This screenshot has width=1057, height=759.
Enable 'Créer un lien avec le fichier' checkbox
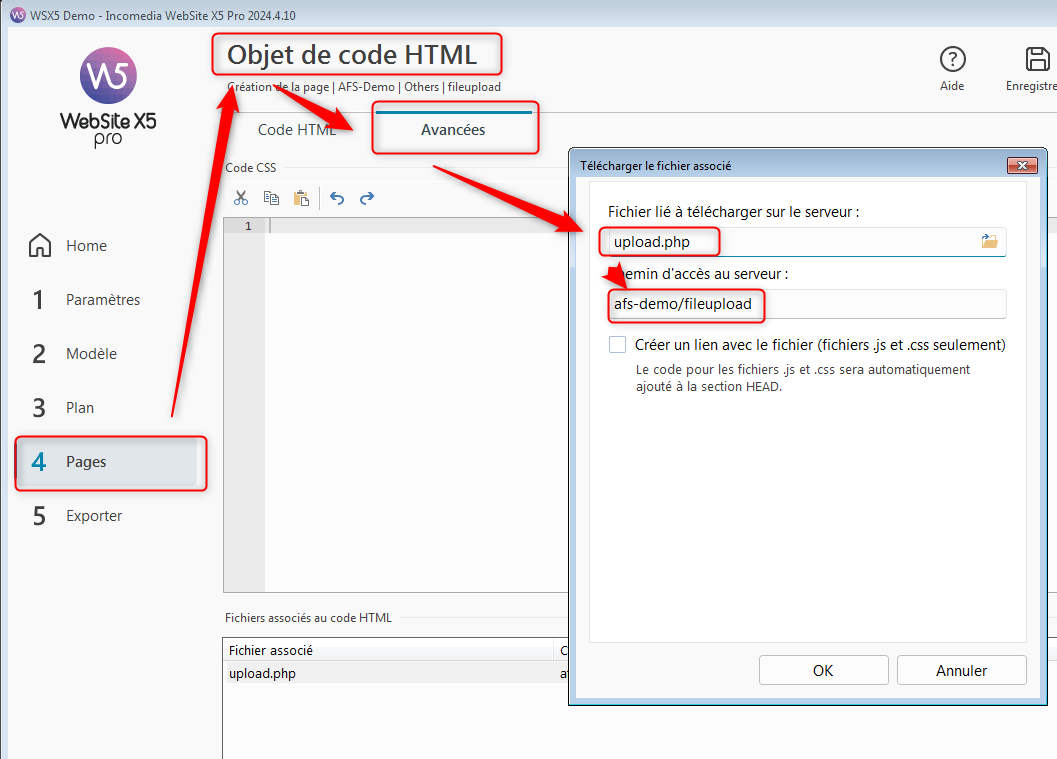coord(618,345)
